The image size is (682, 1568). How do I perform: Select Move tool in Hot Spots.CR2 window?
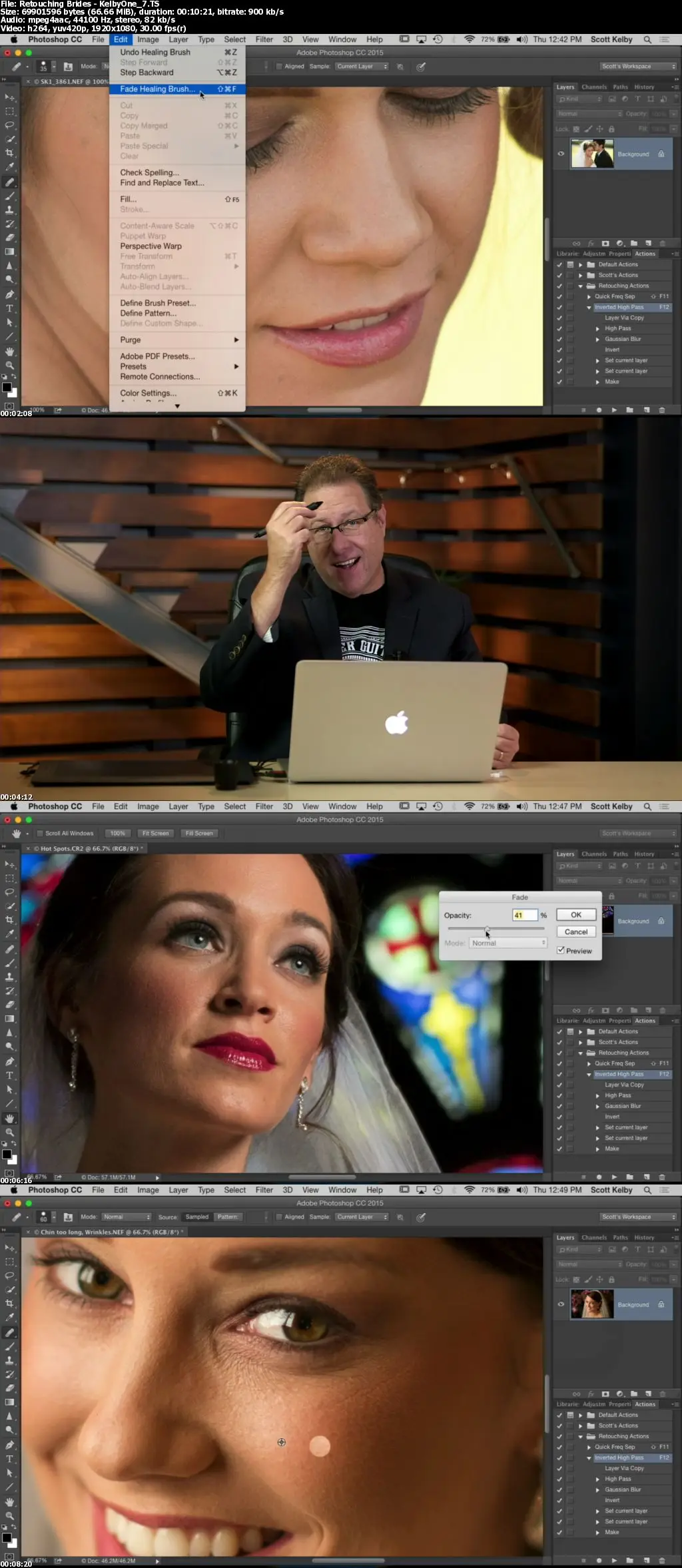(10, 864)
